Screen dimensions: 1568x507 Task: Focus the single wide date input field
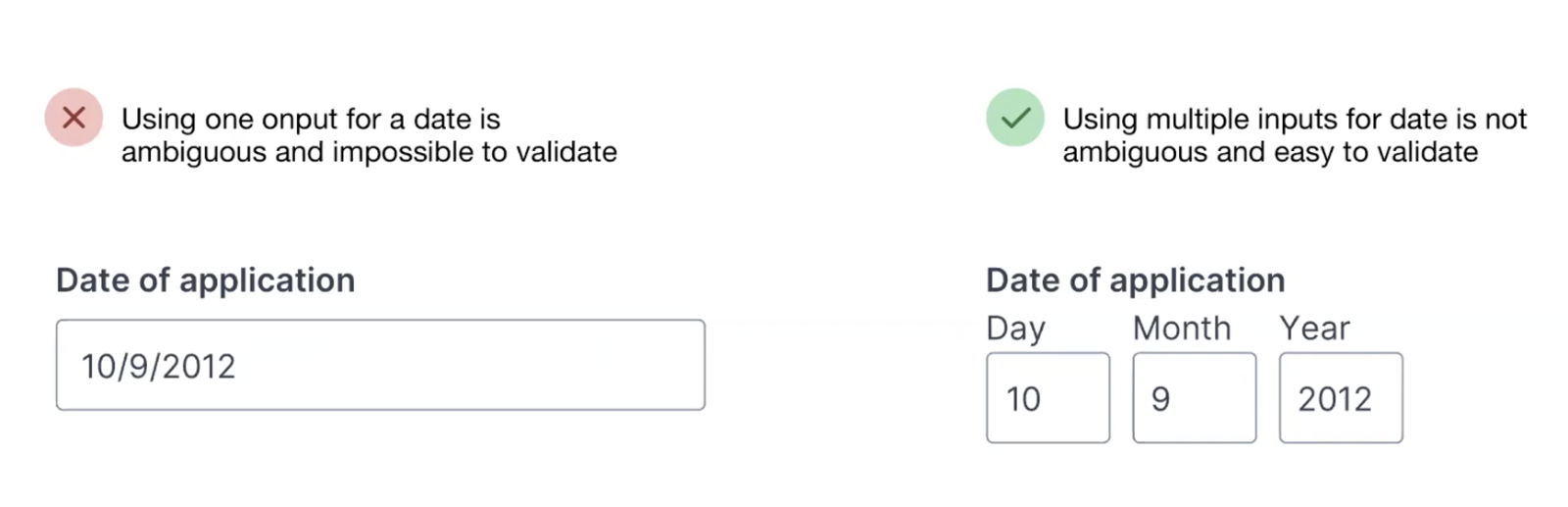click(380, 365)
